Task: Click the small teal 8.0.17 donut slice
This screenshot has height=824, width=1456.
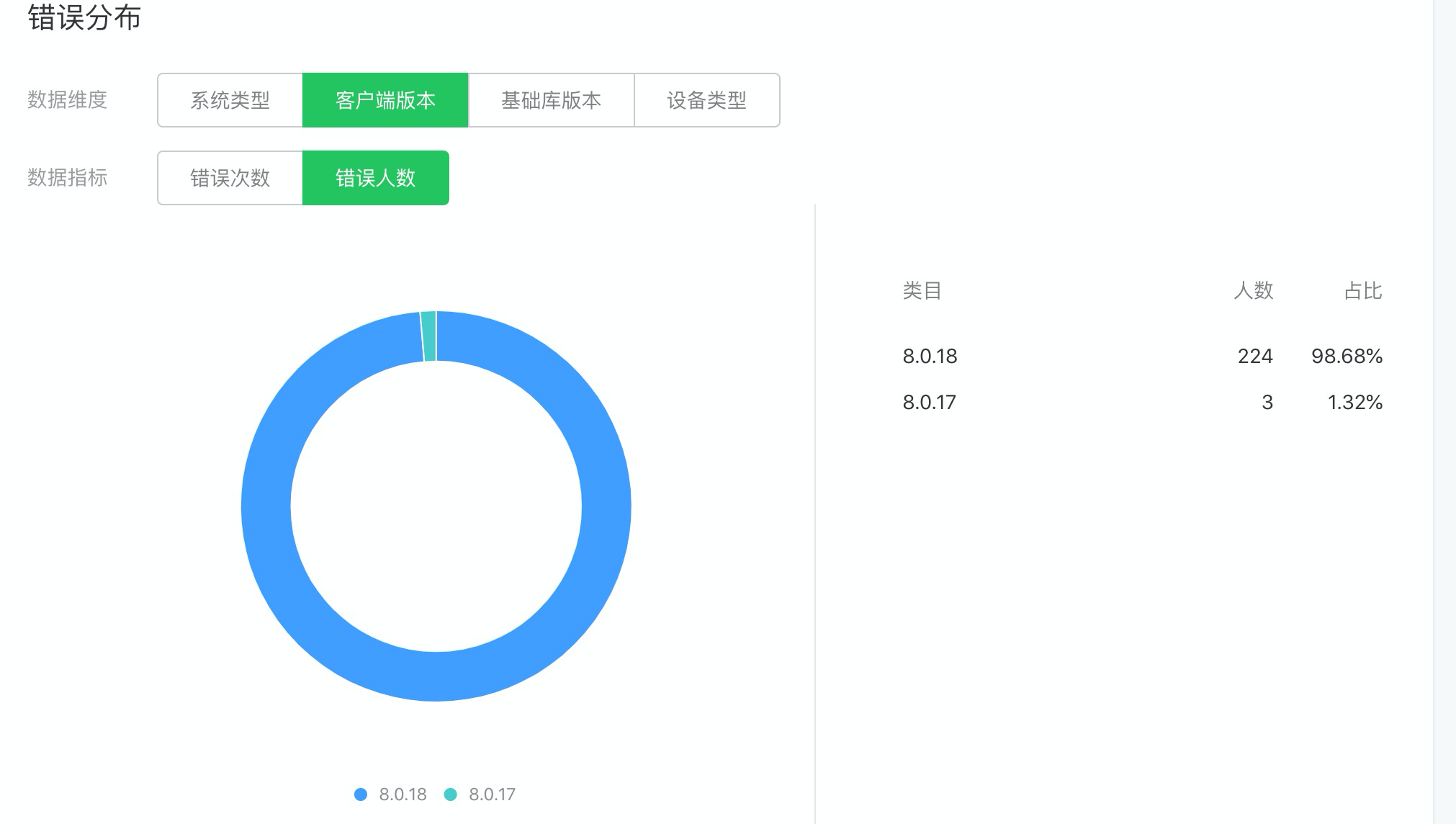Action: (429, 336)
